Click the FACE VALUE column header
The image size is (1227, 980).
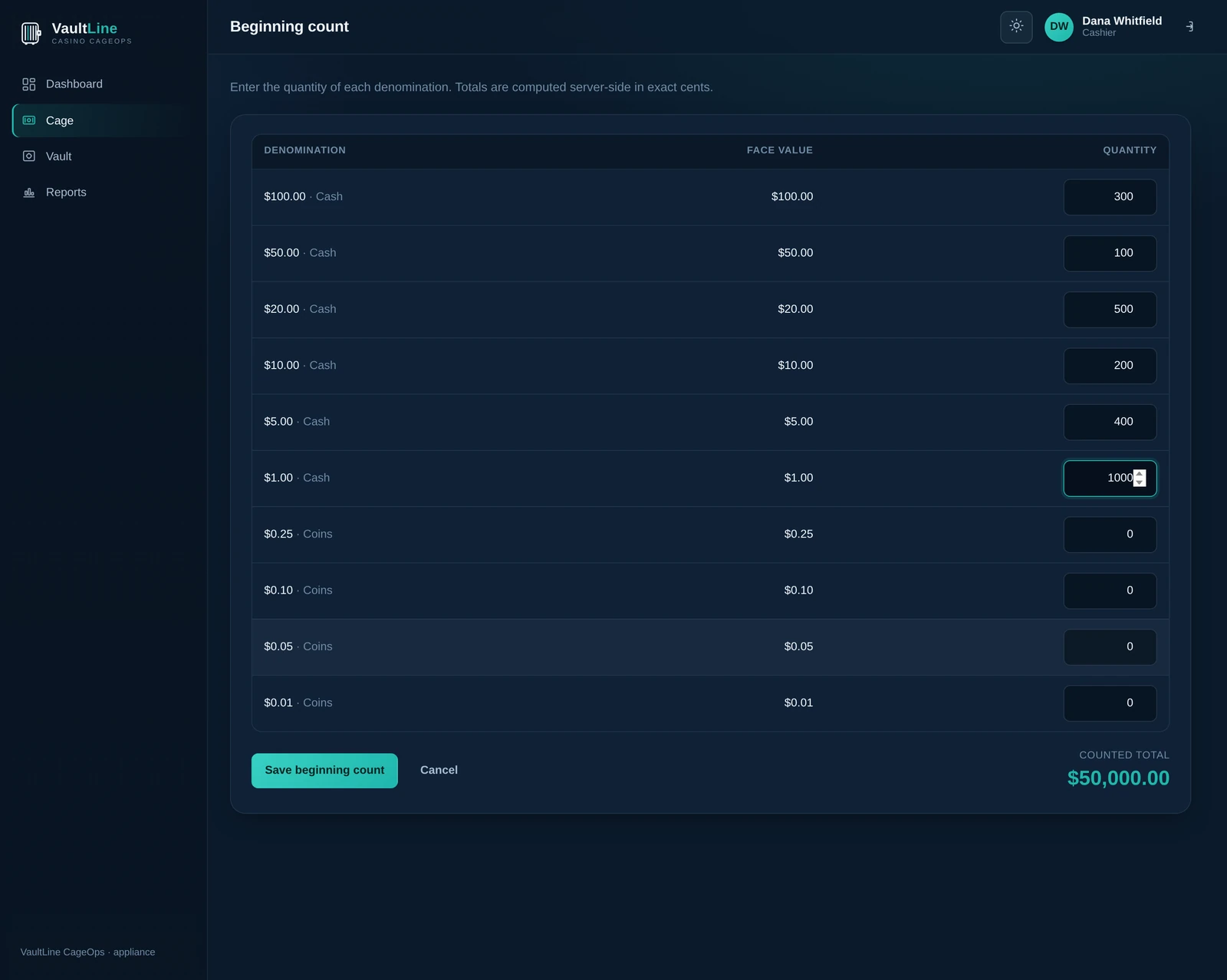tap(779, 150)
